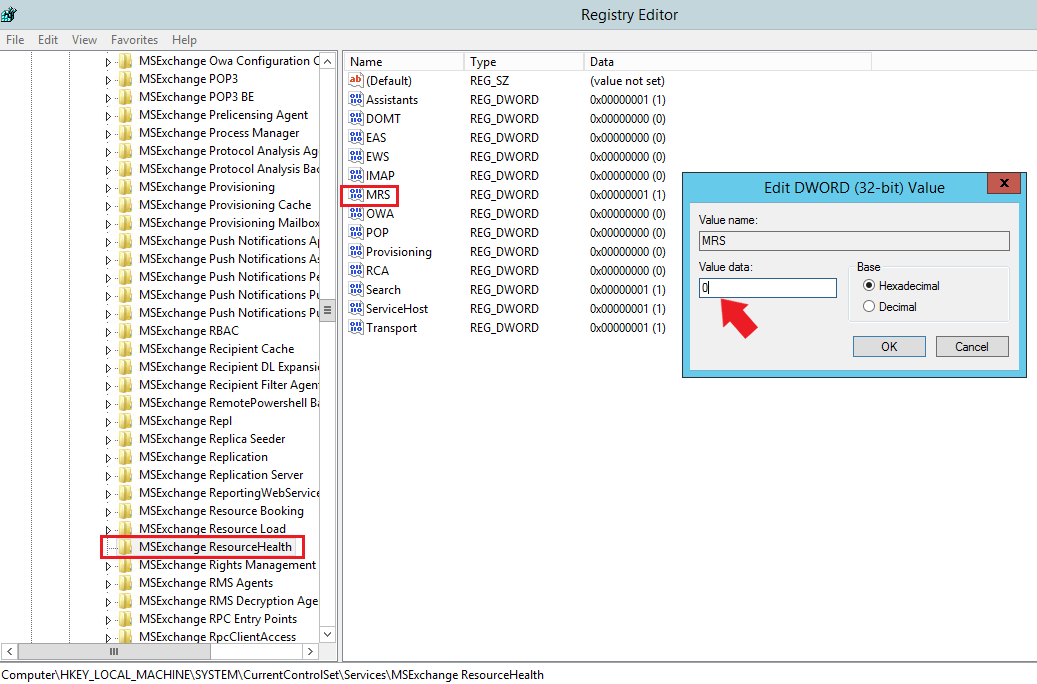1037x684 pixels.
Task: Click the ServiceHost DWORD value icon
Action: pos(356,309)
